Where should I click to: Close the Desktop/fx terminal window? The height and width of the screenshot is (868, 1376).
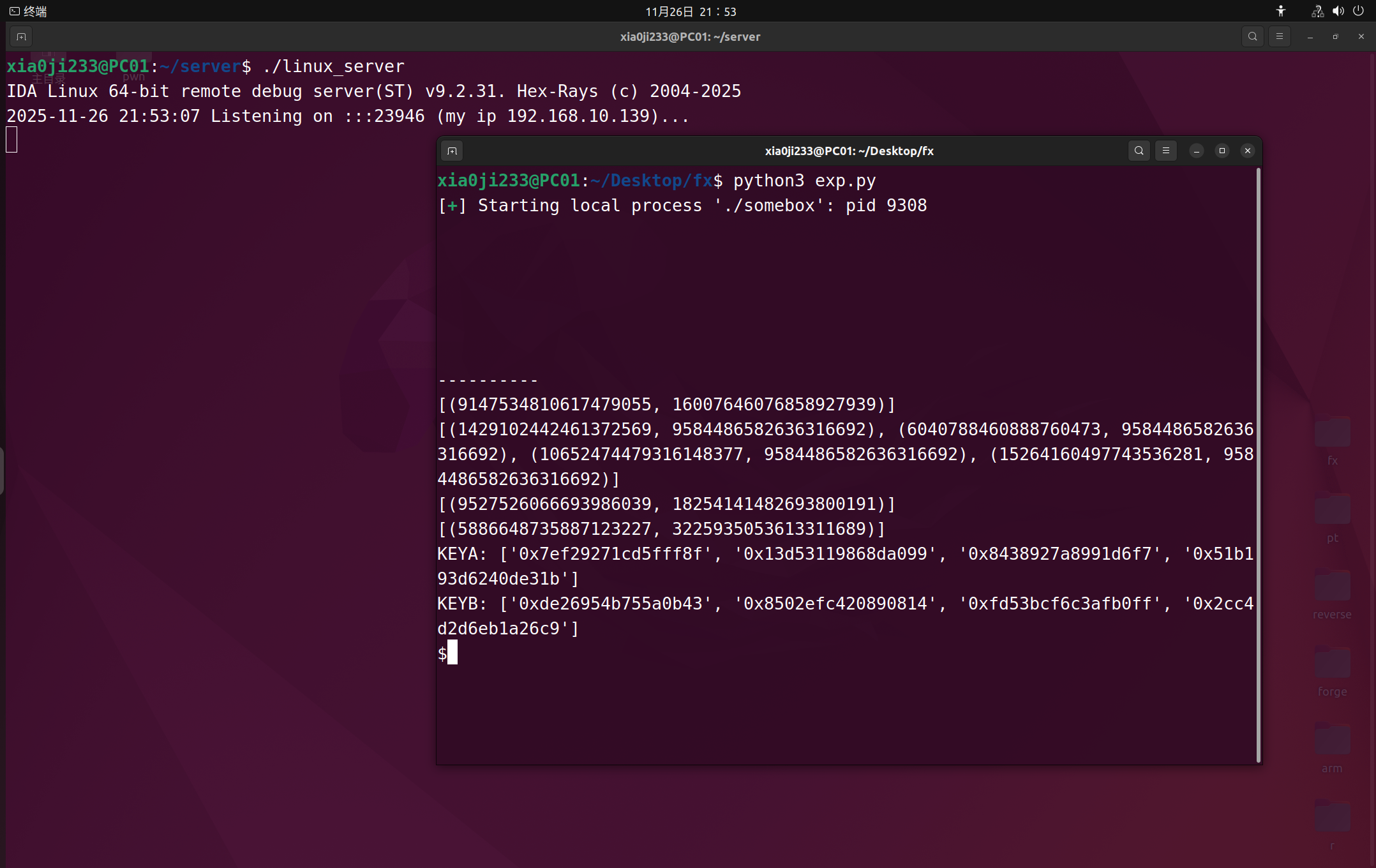1247,151
